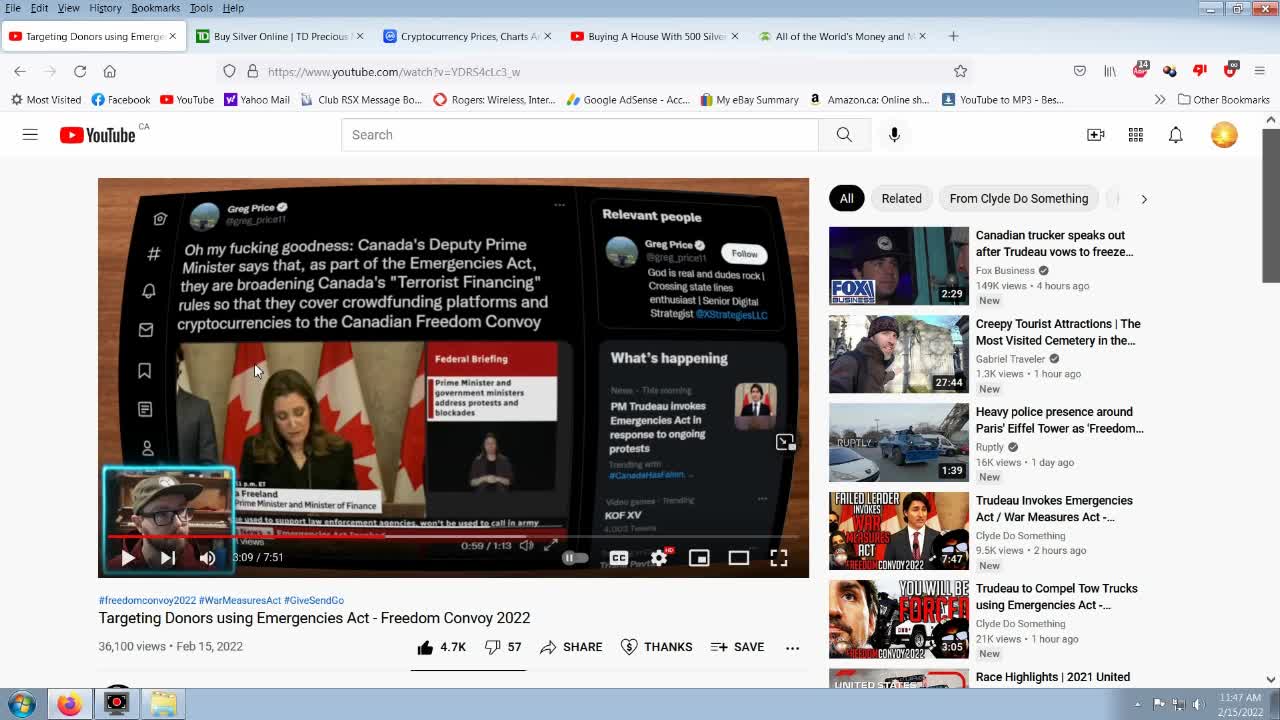Reload the current page
This screenshot has height=720, width=1280.
coord(80,71)
